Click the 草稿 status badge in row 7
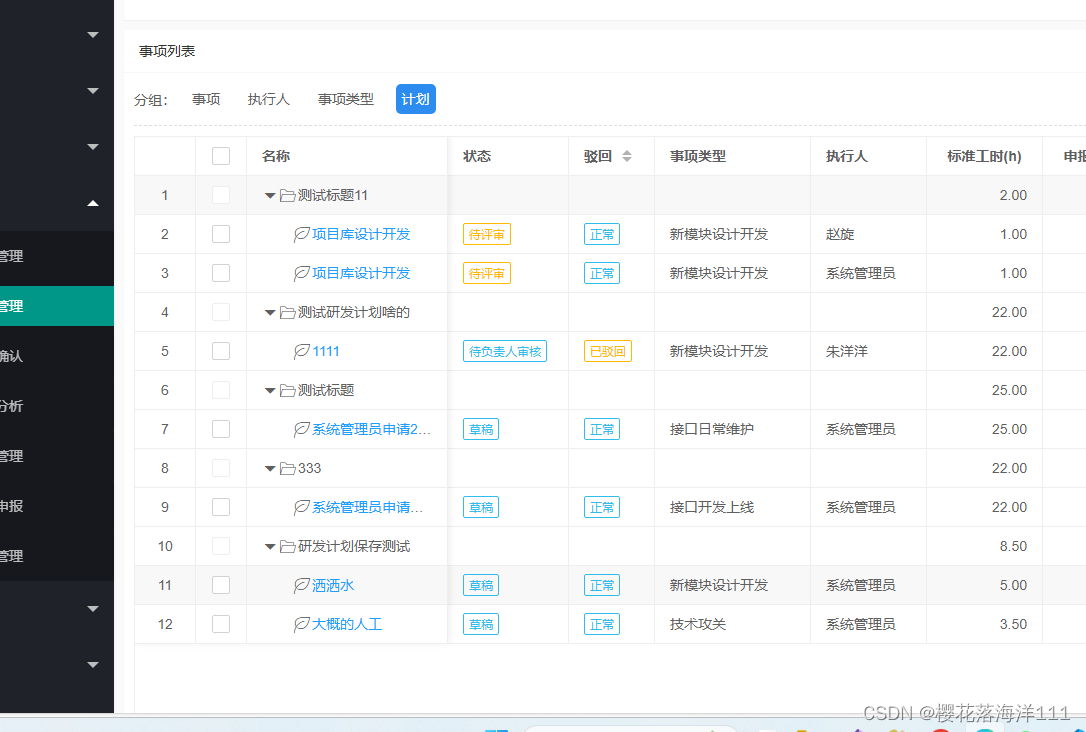 480,429
